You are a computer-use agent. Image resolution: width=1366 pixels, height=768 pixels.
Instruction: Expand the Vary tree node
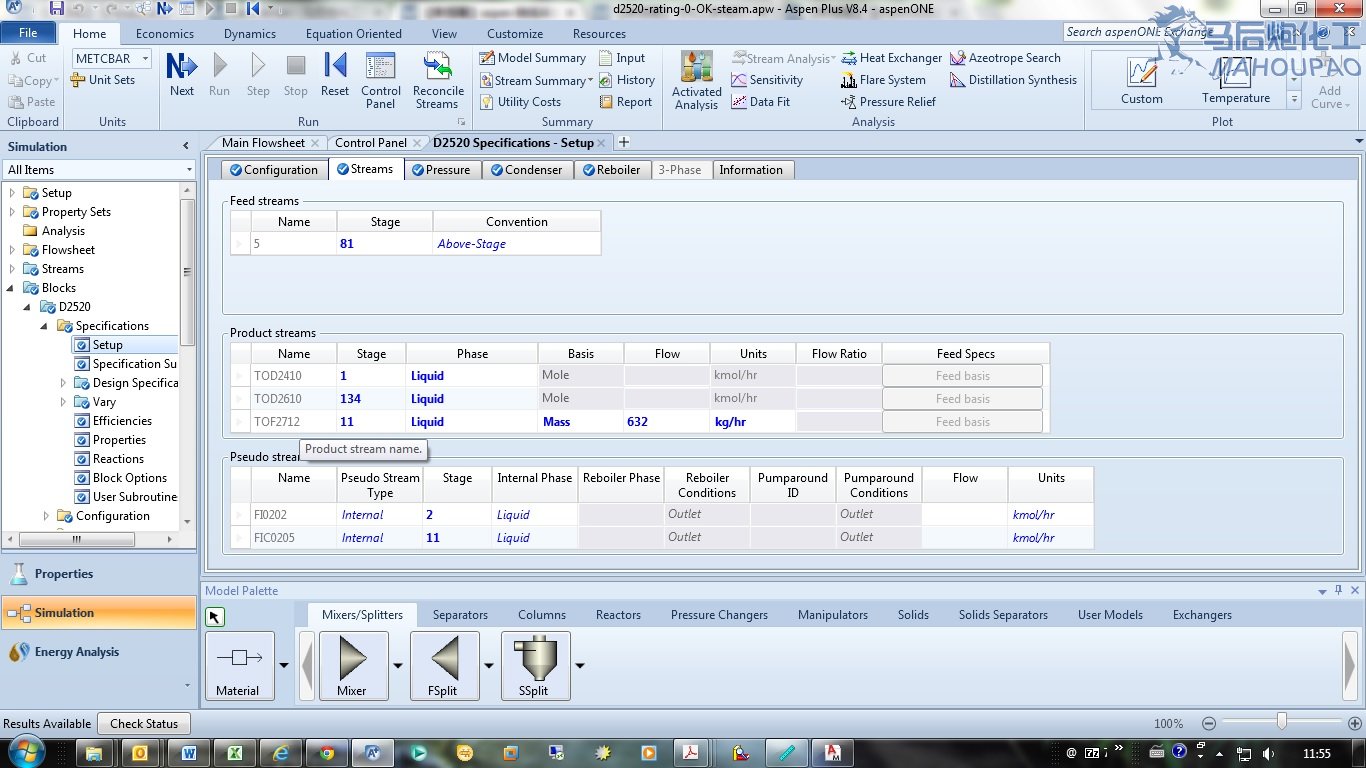[x=63, y=402]
